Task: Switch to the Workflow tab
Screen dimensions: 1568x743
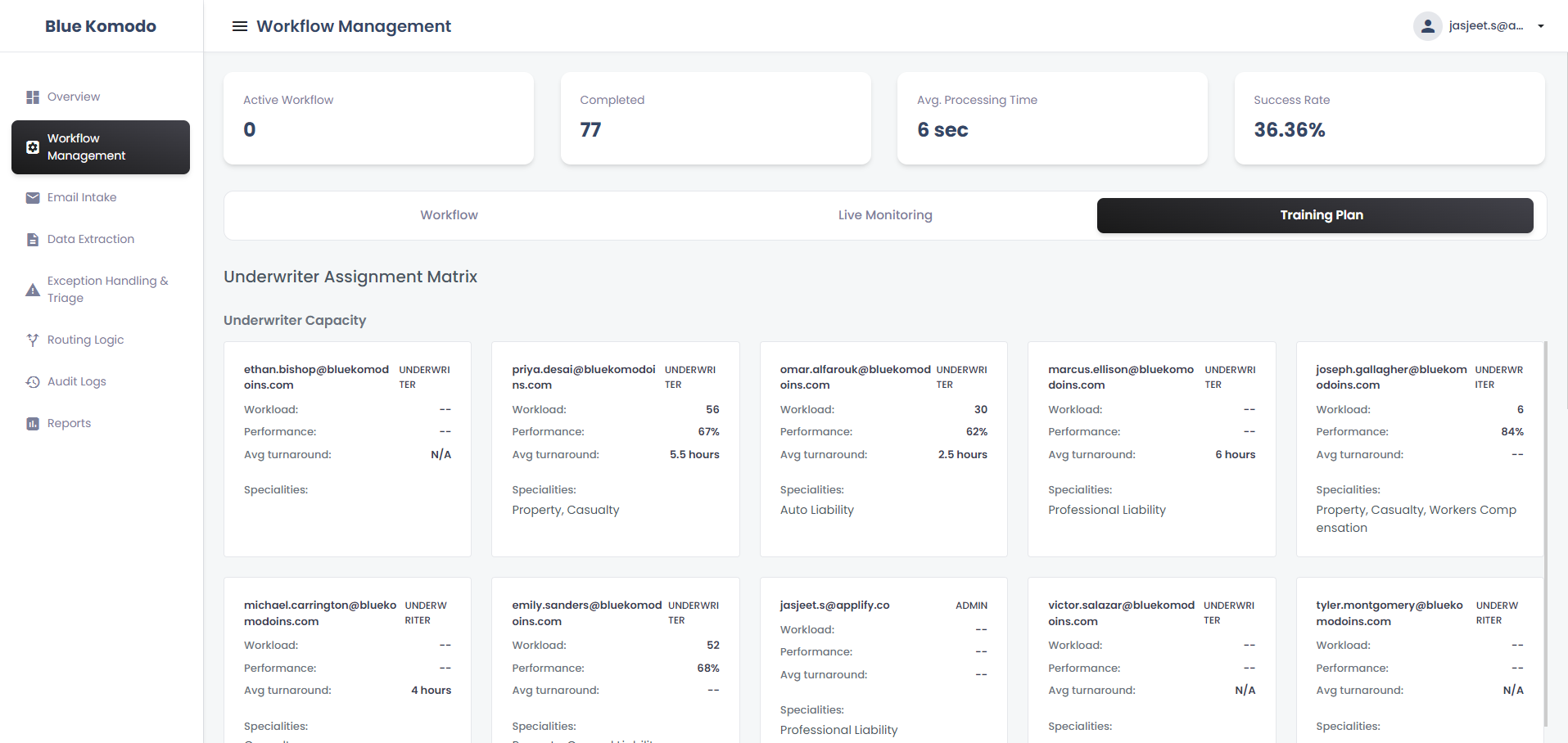Action: [449, 215]
